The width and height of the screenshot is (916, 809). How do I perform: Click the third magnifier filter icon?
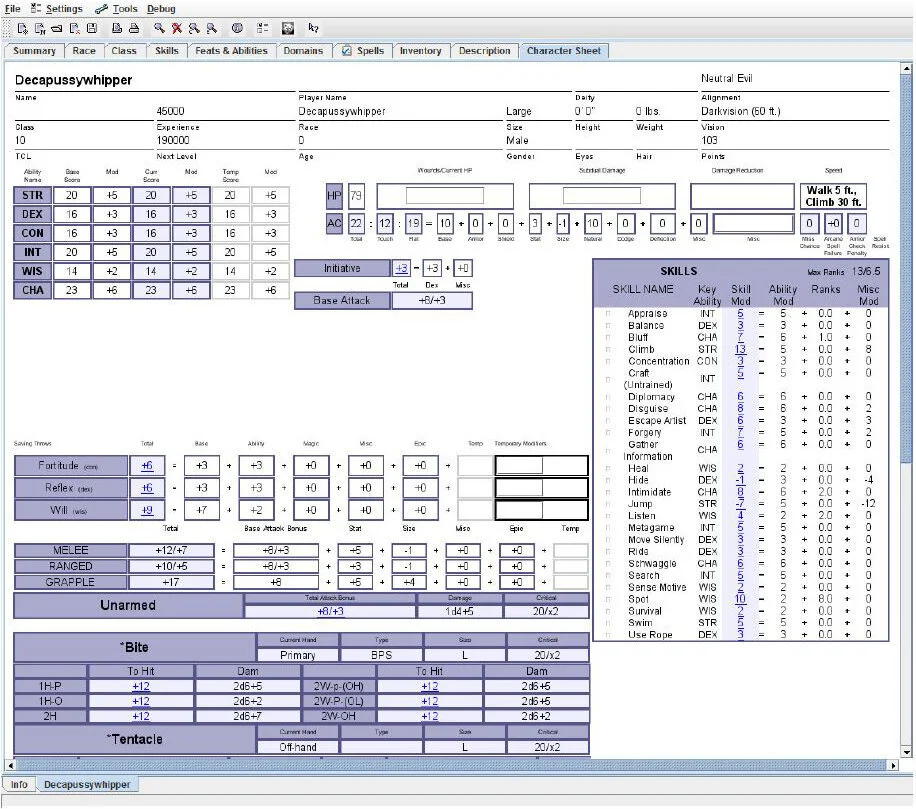(x=194, y=28)
